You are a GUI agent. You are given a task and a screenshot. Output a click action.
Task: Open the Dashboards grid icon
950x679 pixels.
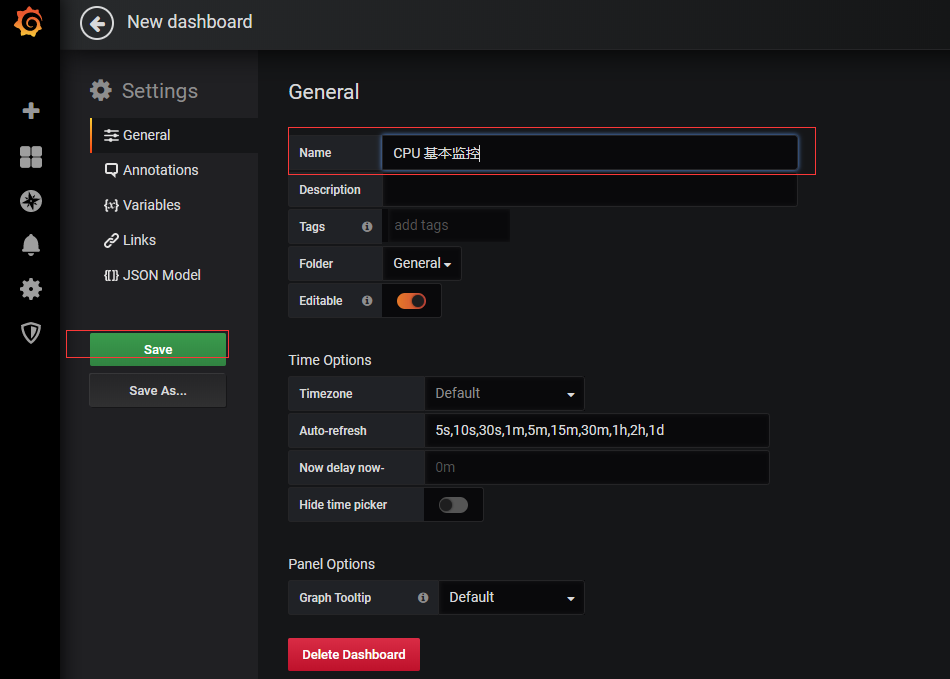(x=31, y=157)
